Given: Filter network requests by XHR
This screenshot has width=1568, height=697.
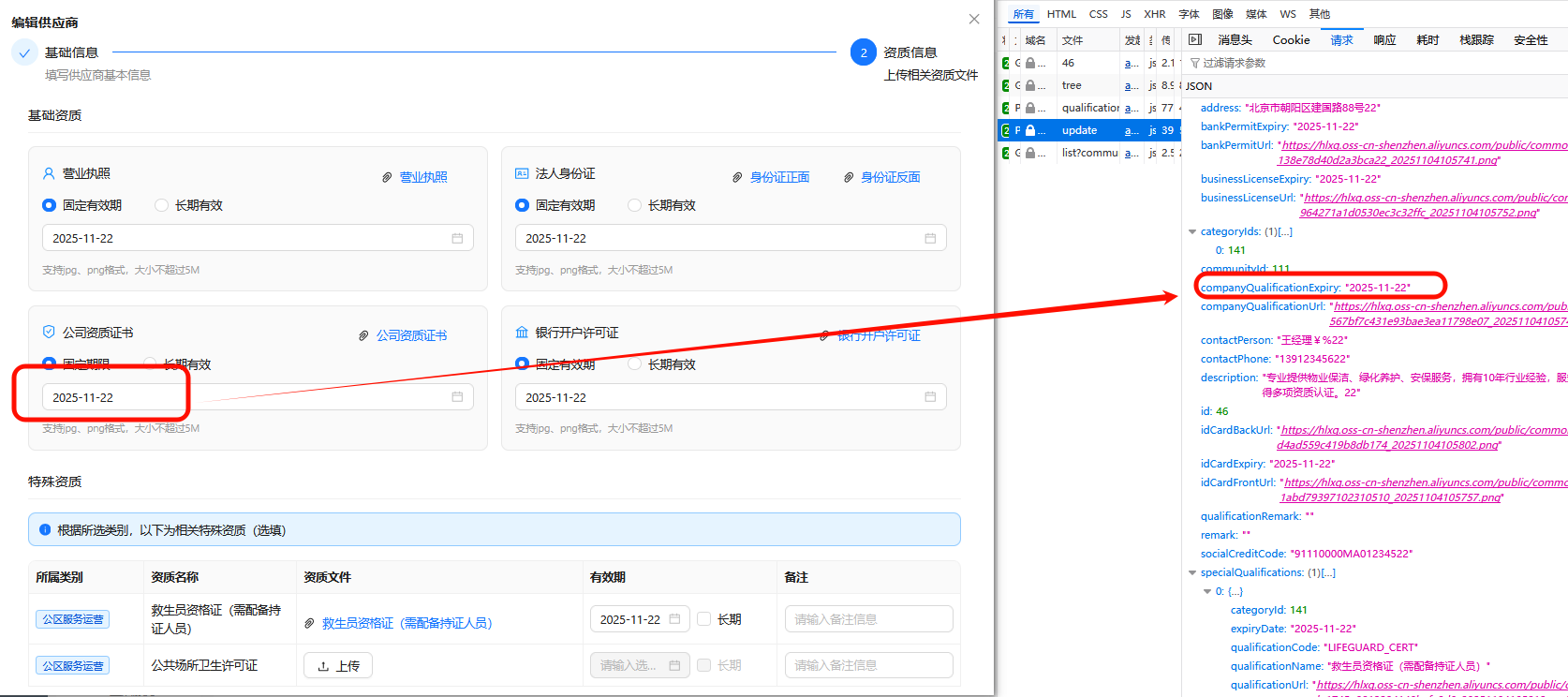Looking at the screenshot, I should click(1155, 14).
